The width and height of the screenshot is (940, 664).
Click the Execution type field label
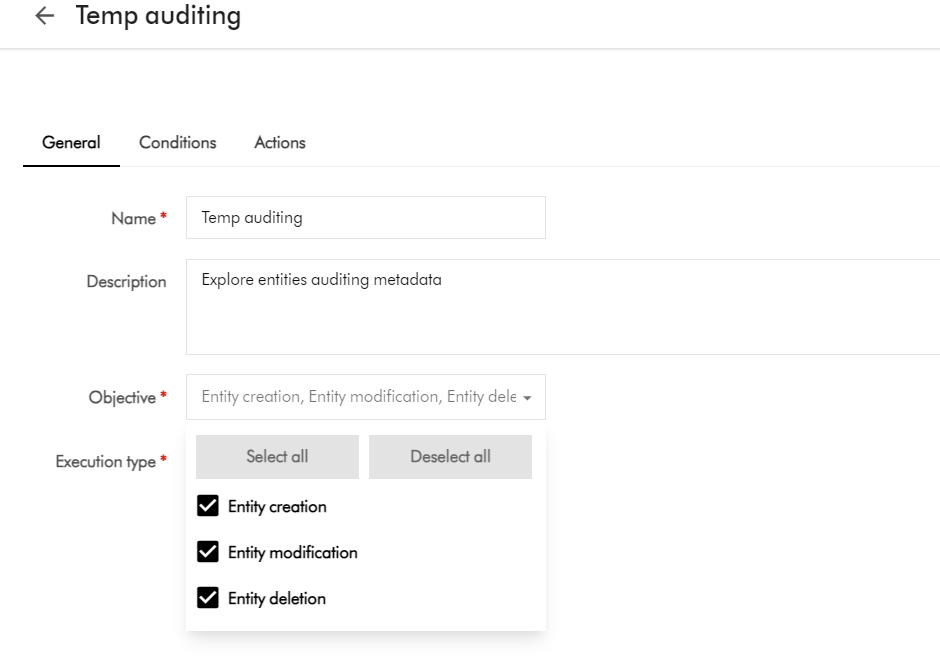pos(105,462)
